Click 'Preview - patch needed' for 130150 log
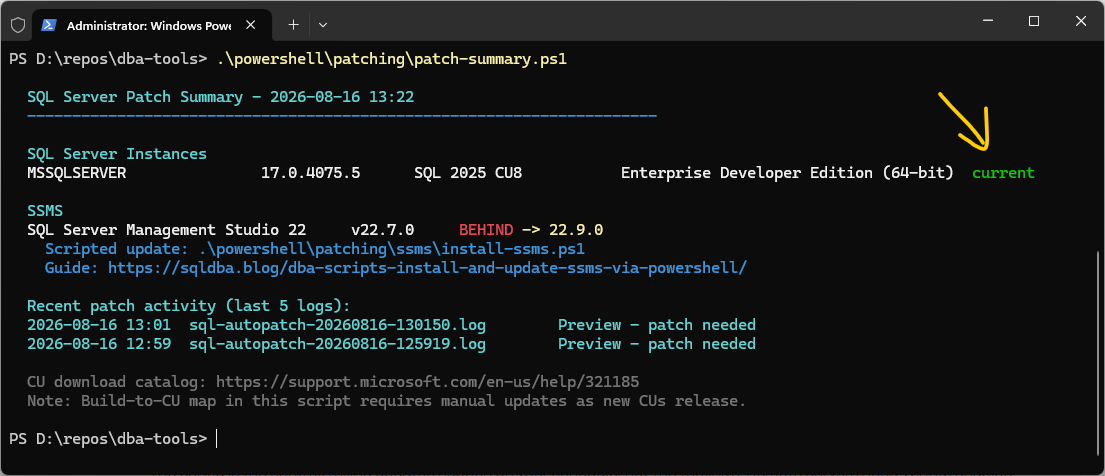Image resolution: width=1105 pixels, height=476 pixels. (x=657, y=325)
